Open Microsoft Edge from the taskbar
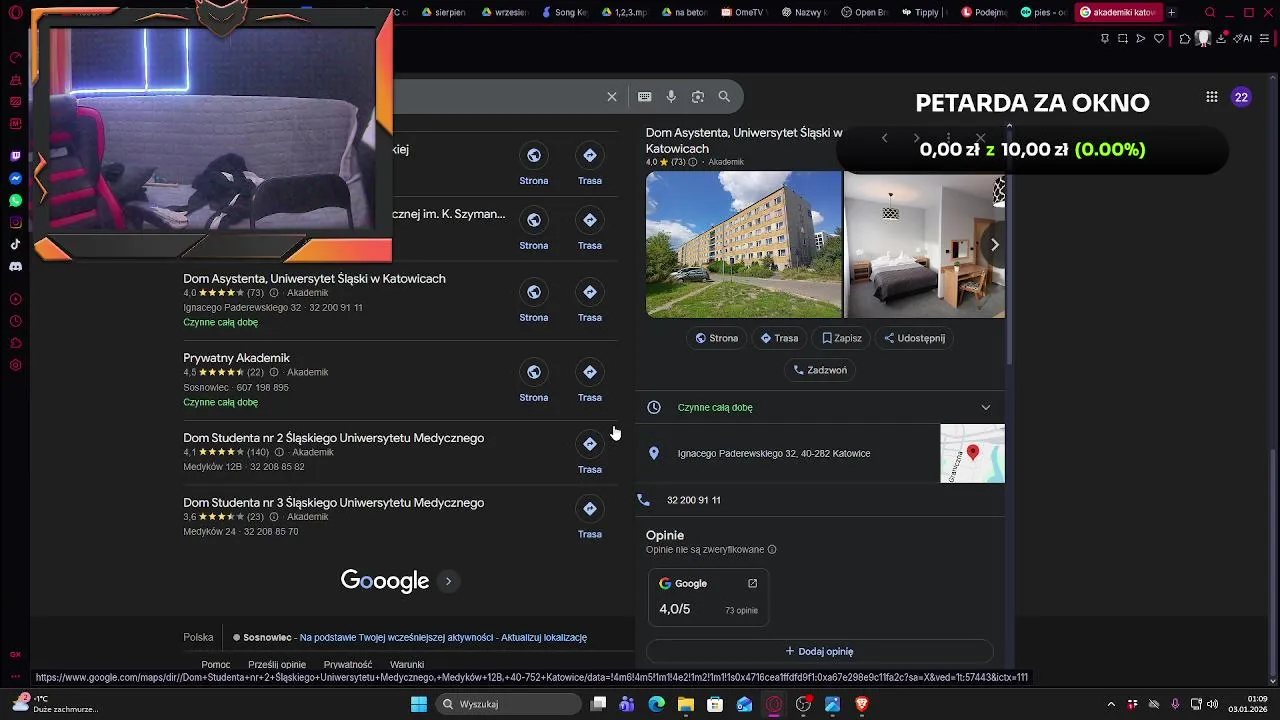The width and height of the screenshot is (1280, 720). 656,704
